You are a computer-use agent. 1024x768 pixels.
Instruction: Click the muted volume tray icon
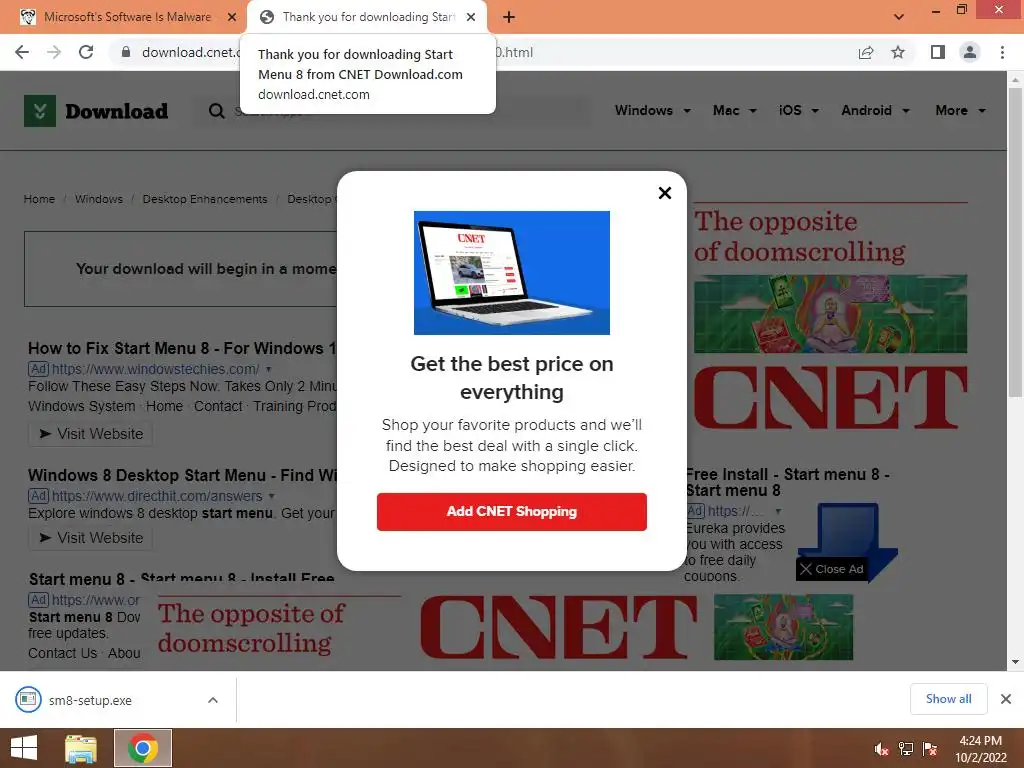click(882, 749)
